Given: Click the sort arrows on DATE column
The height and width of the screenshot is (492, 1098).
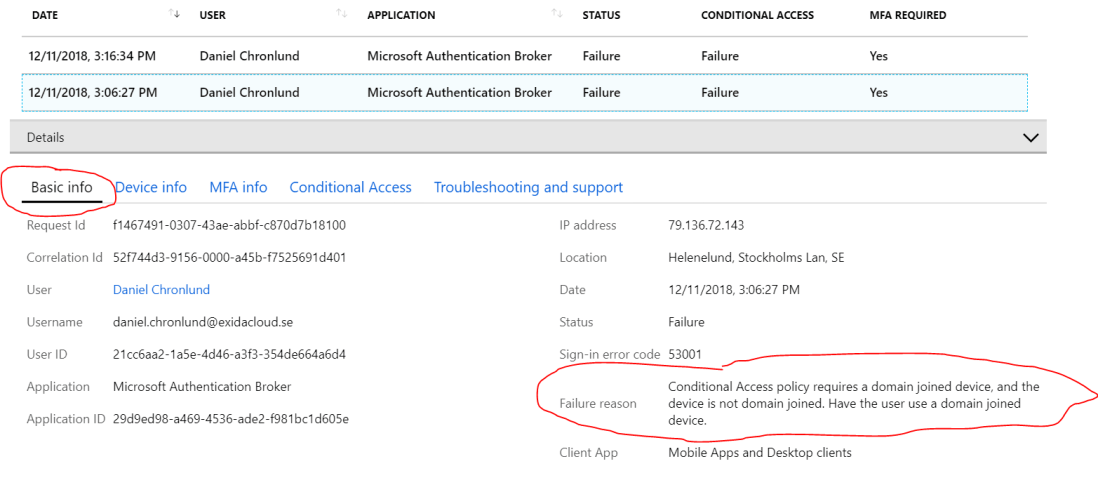Looking at the screenshot, I should pos(176,14).
